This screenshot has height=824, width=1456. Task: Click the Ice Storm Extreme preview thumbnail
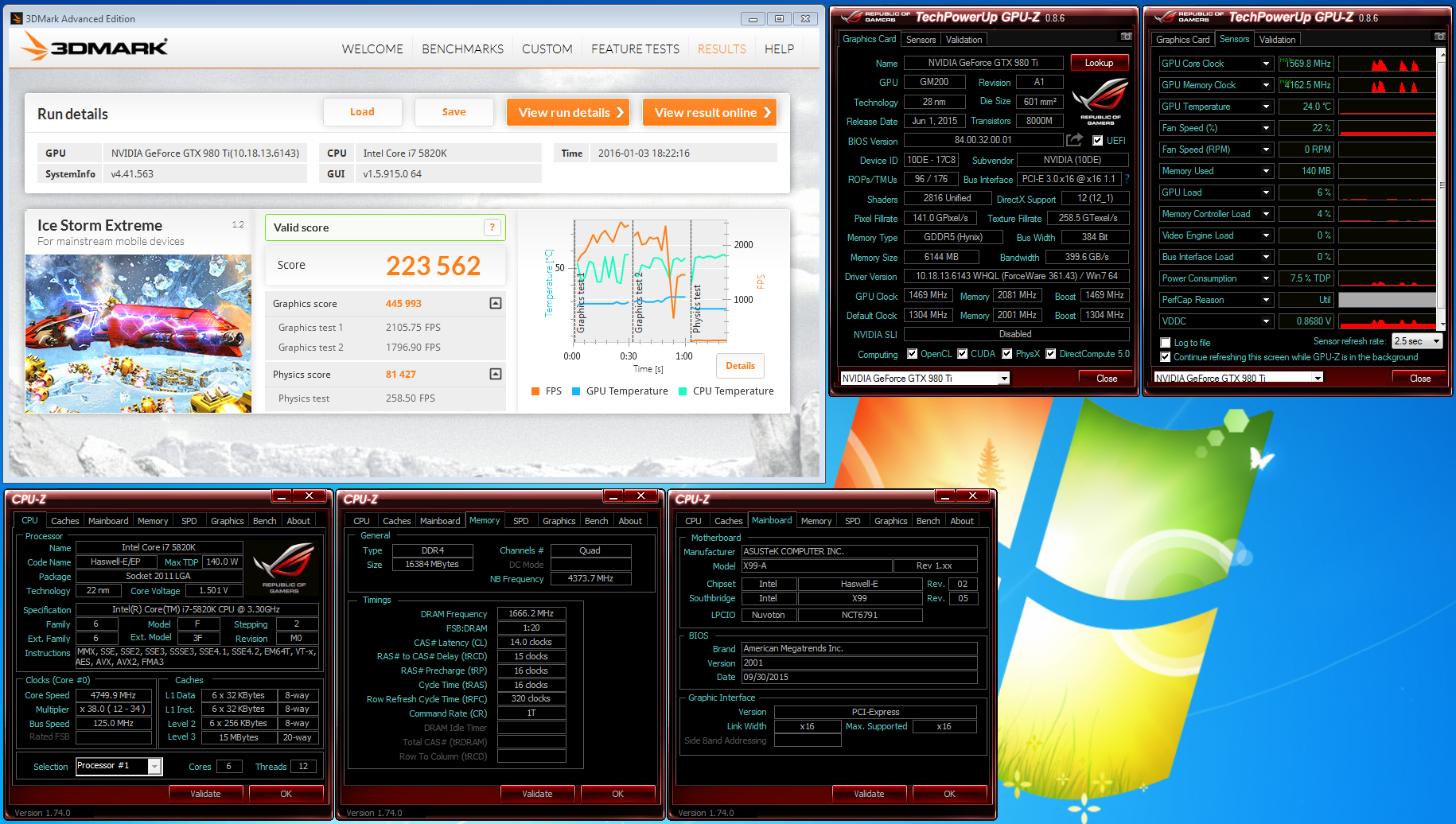pyautogui.click(x=138, y=333)
